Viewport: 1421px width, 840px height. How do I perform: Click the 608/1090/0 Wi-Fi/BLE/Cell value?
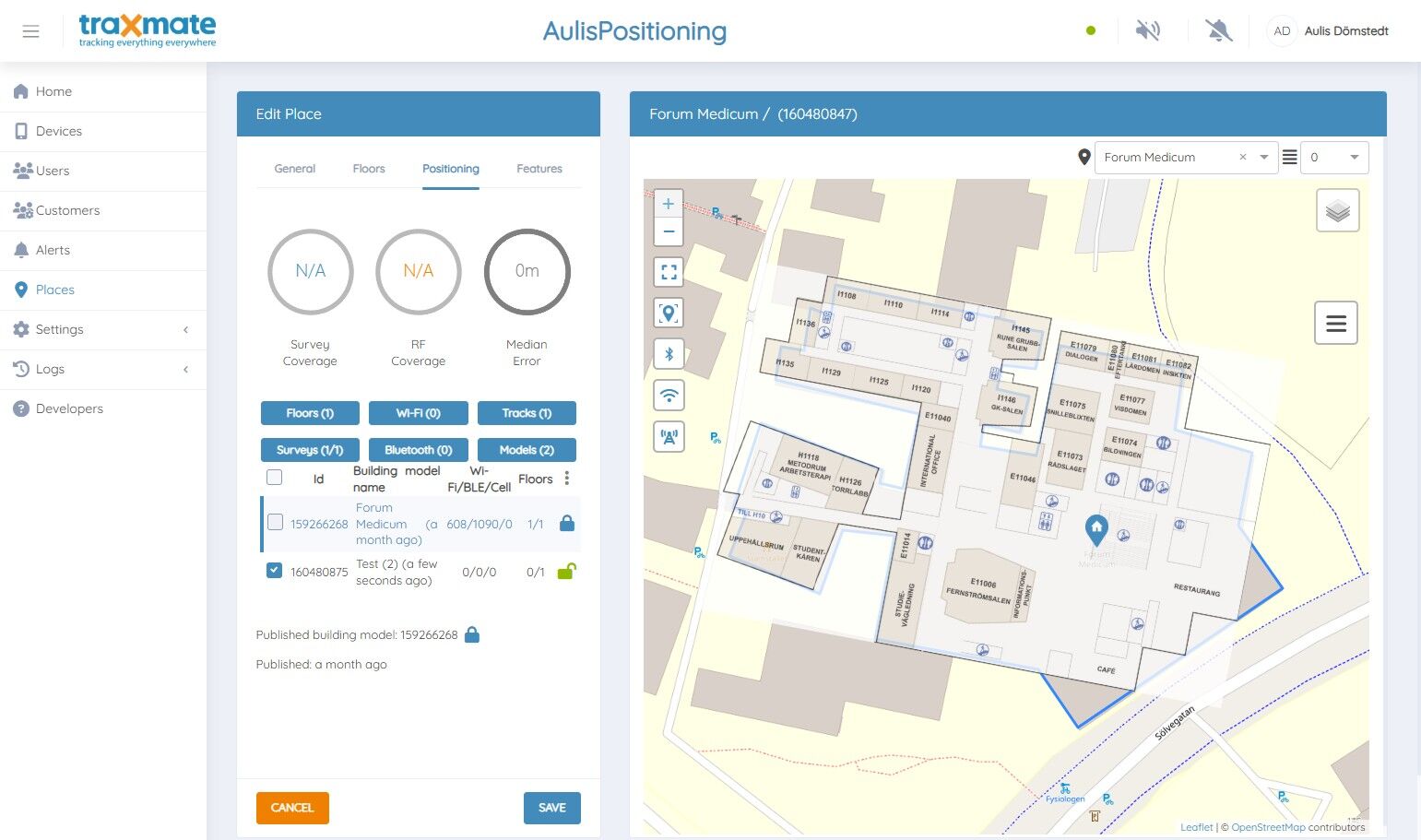480,524
